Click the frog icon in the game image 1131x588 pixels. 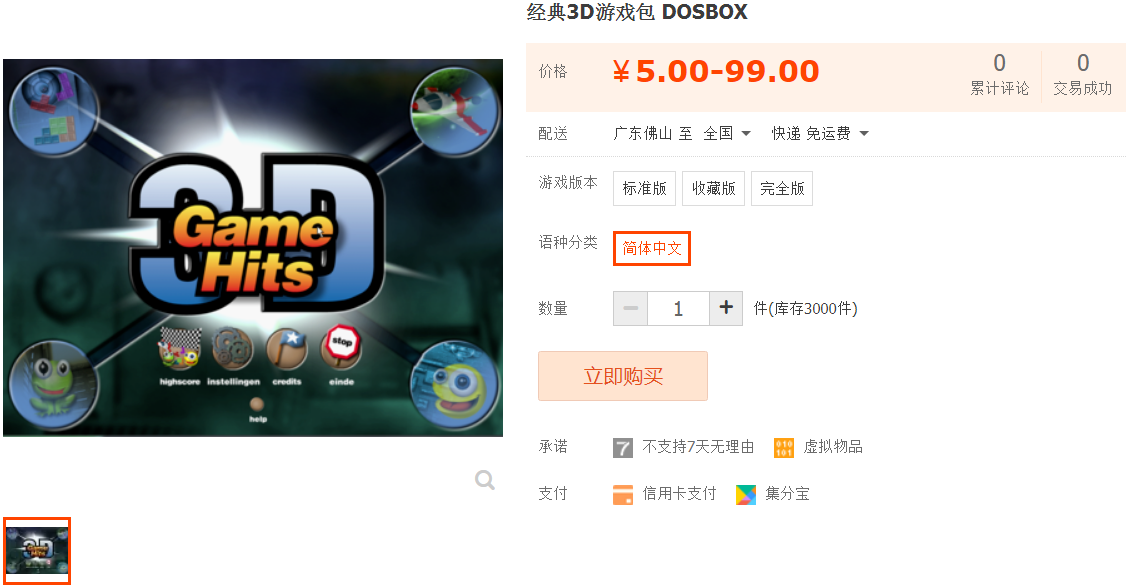pyautogui.click(x=52, y=386)
